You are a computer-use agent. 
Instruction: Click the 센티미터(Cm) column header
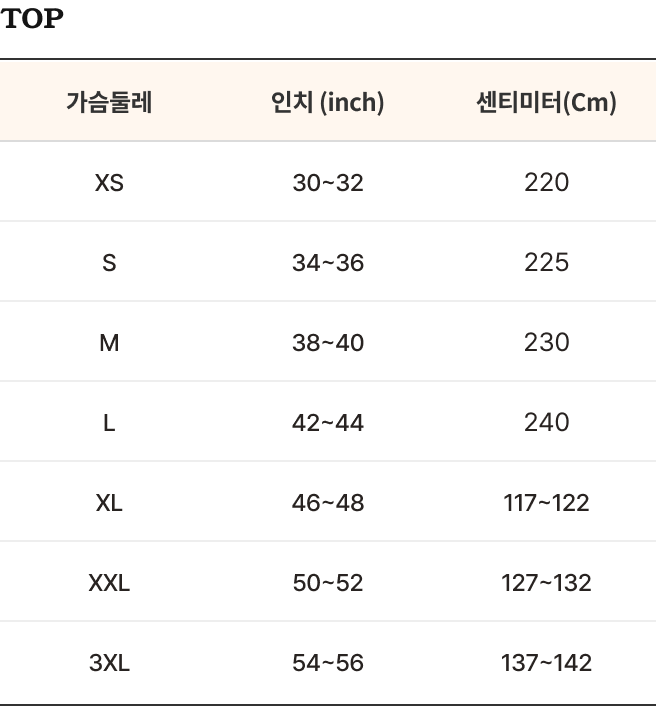546,102
